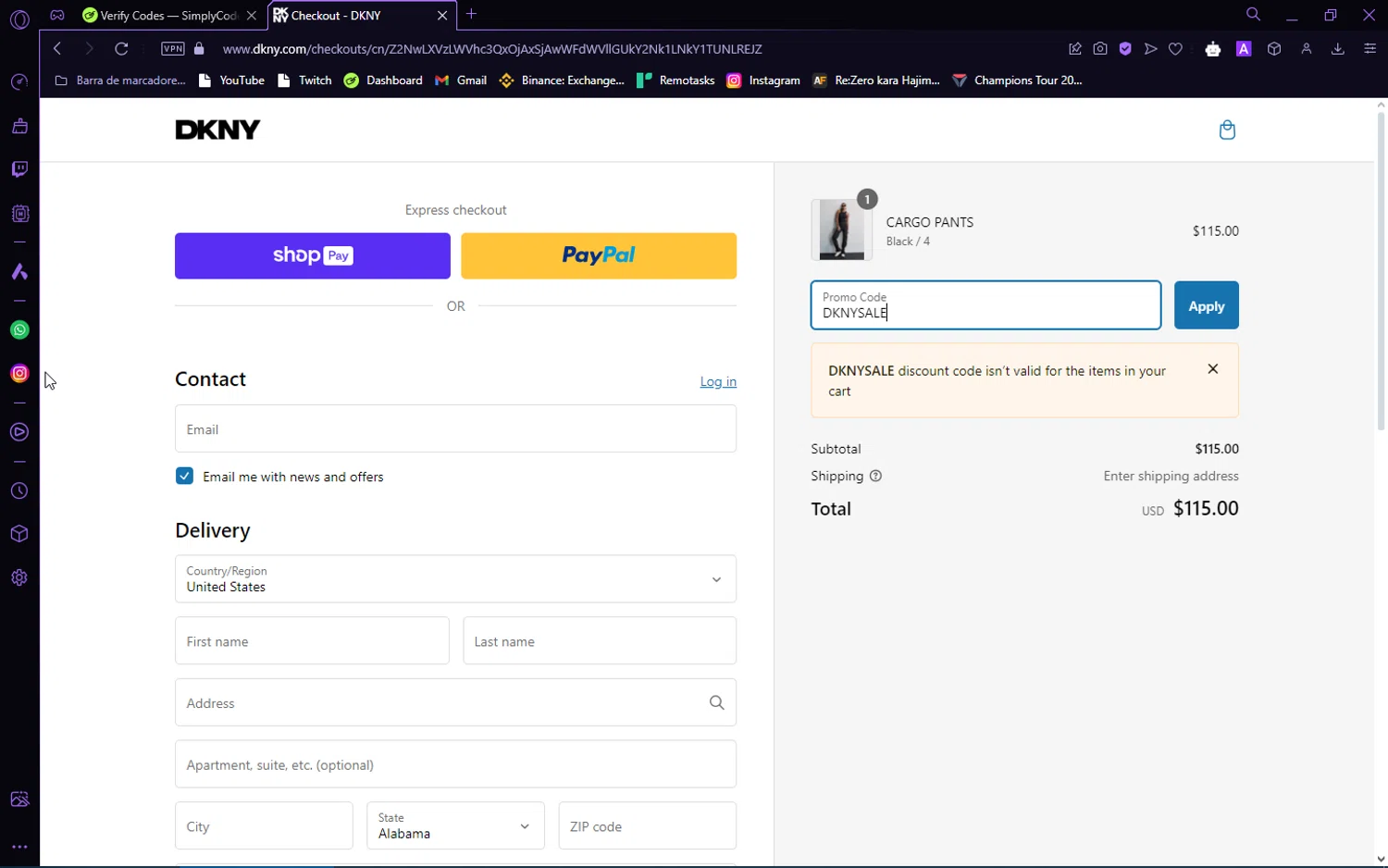This screenshot has width=1388, height=868.
Task: Uncheck Email me with news and offers
Action: [184, 477]
